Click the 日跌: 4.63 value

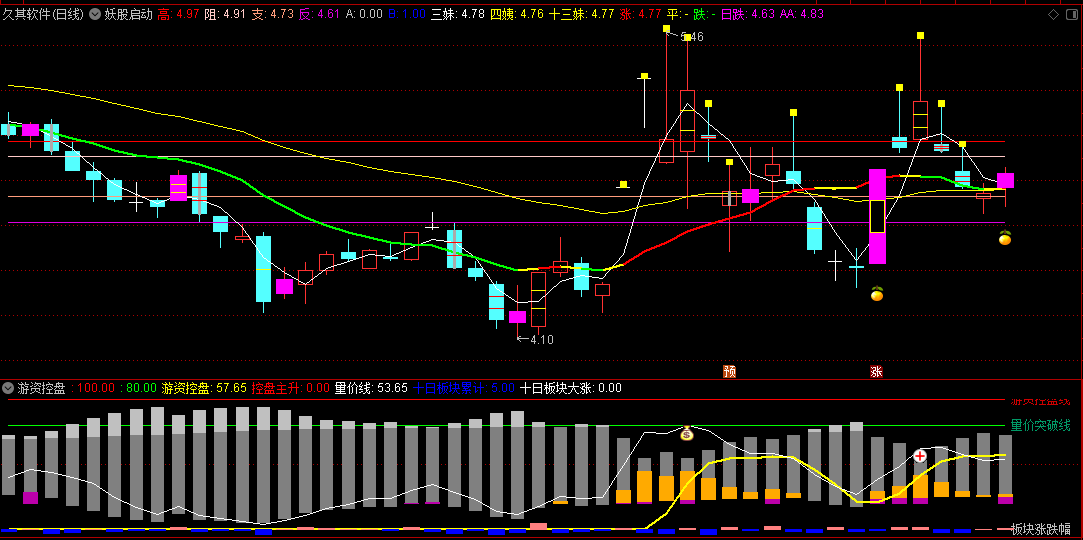pos(747,14)
